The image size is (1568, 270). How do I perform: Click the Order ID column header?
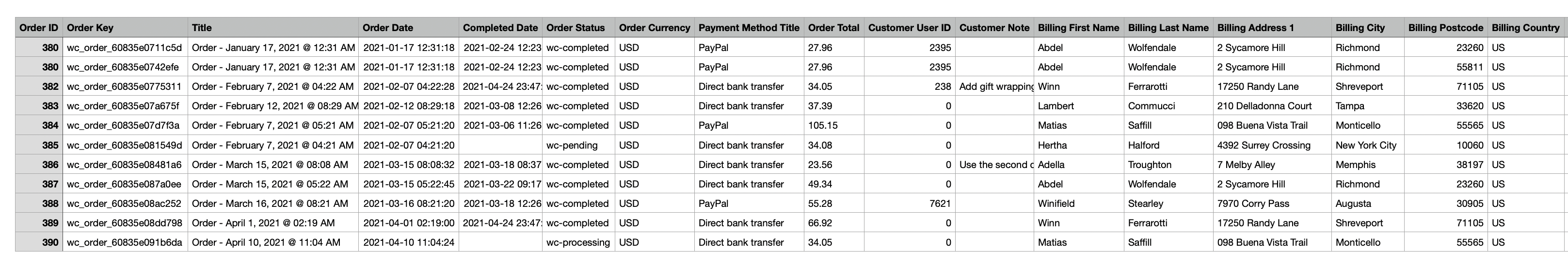point(39,27)
